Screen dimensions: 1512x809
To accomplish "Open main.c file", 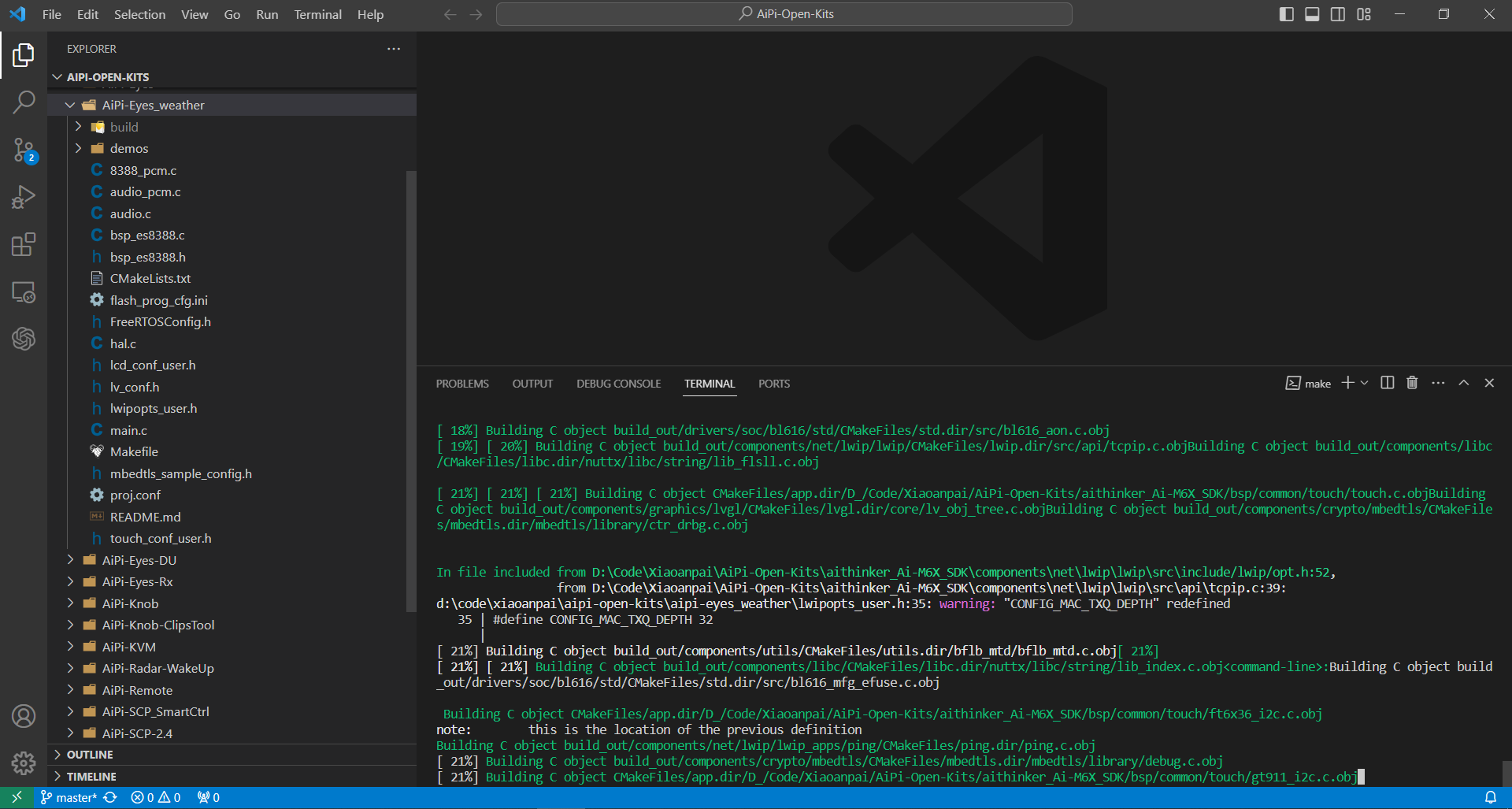I will pyautogui.click(x=232, y=430).
